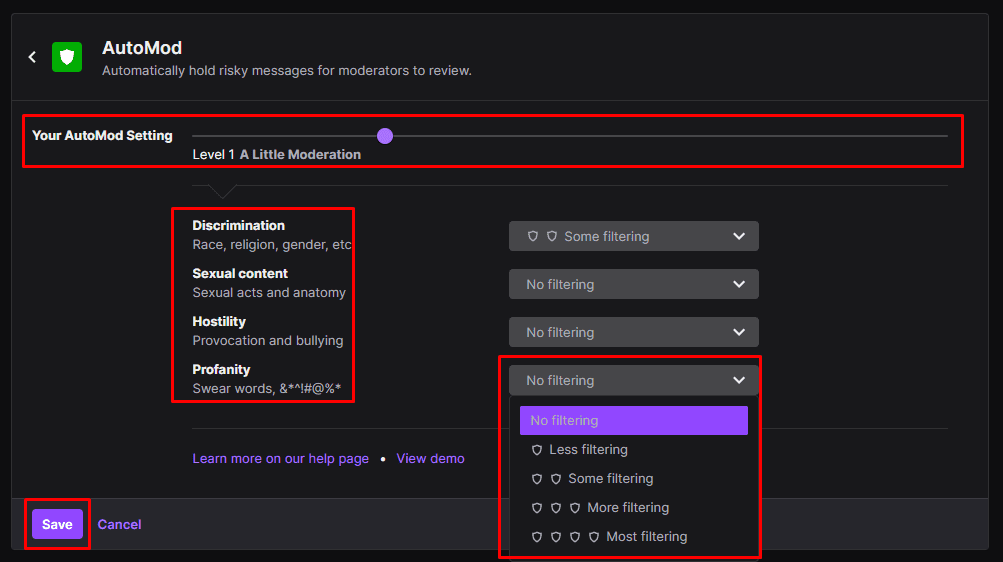This screenshot has width=1003, height=562.
Task: Click the Save button
Action: tap(58, 524)
